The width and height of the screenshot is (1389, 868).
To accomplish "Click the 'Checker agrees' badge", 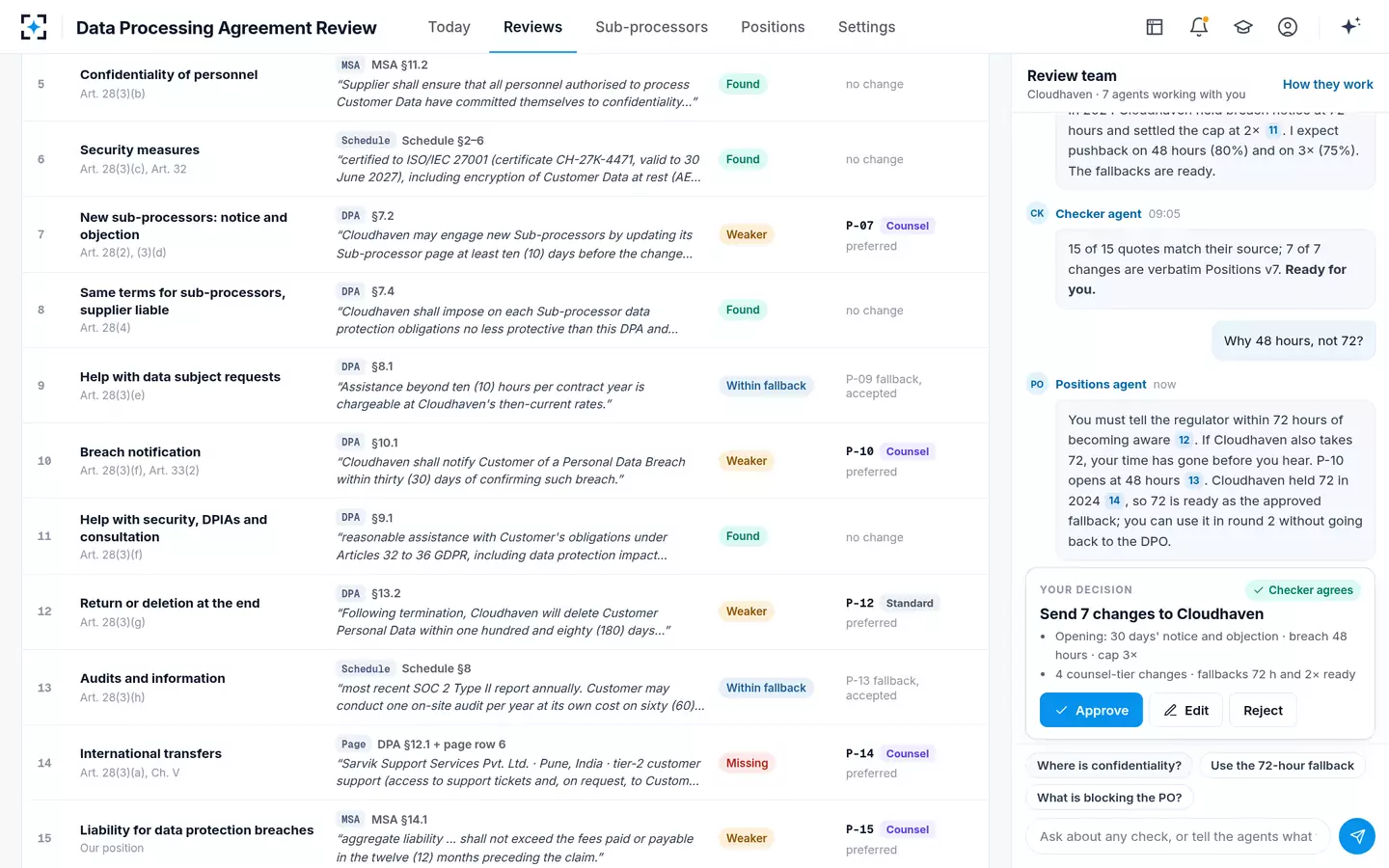I will click(x=1302, y=590).
